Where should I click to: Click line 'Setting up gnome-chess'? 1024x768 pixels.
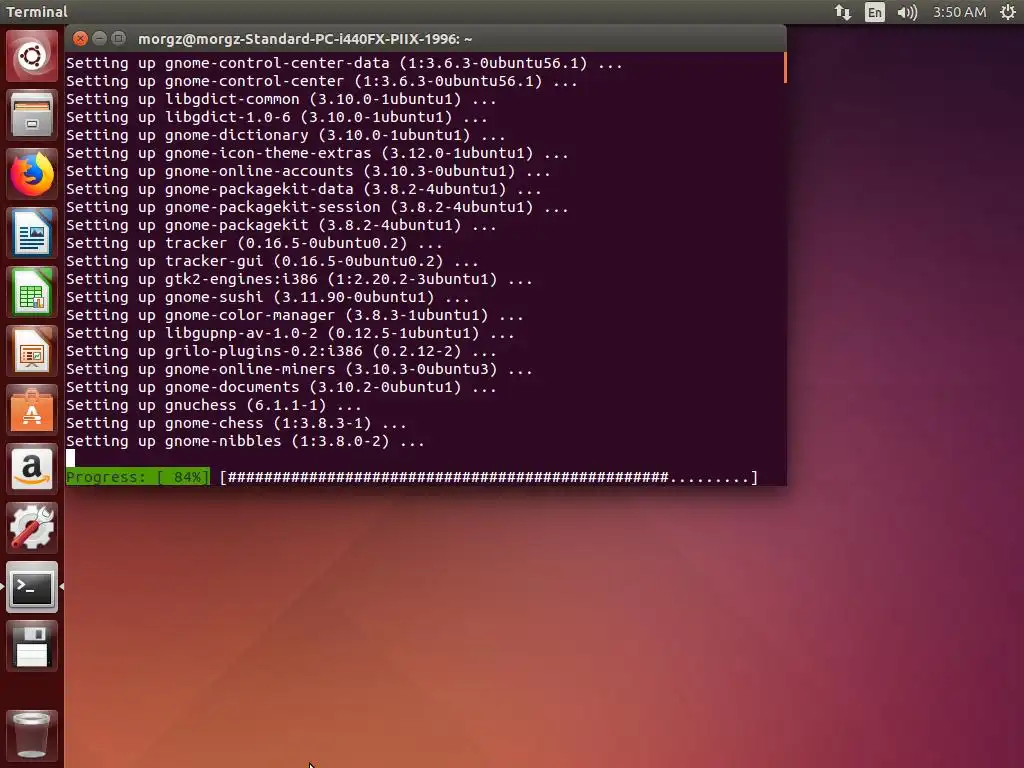[236, 423]
